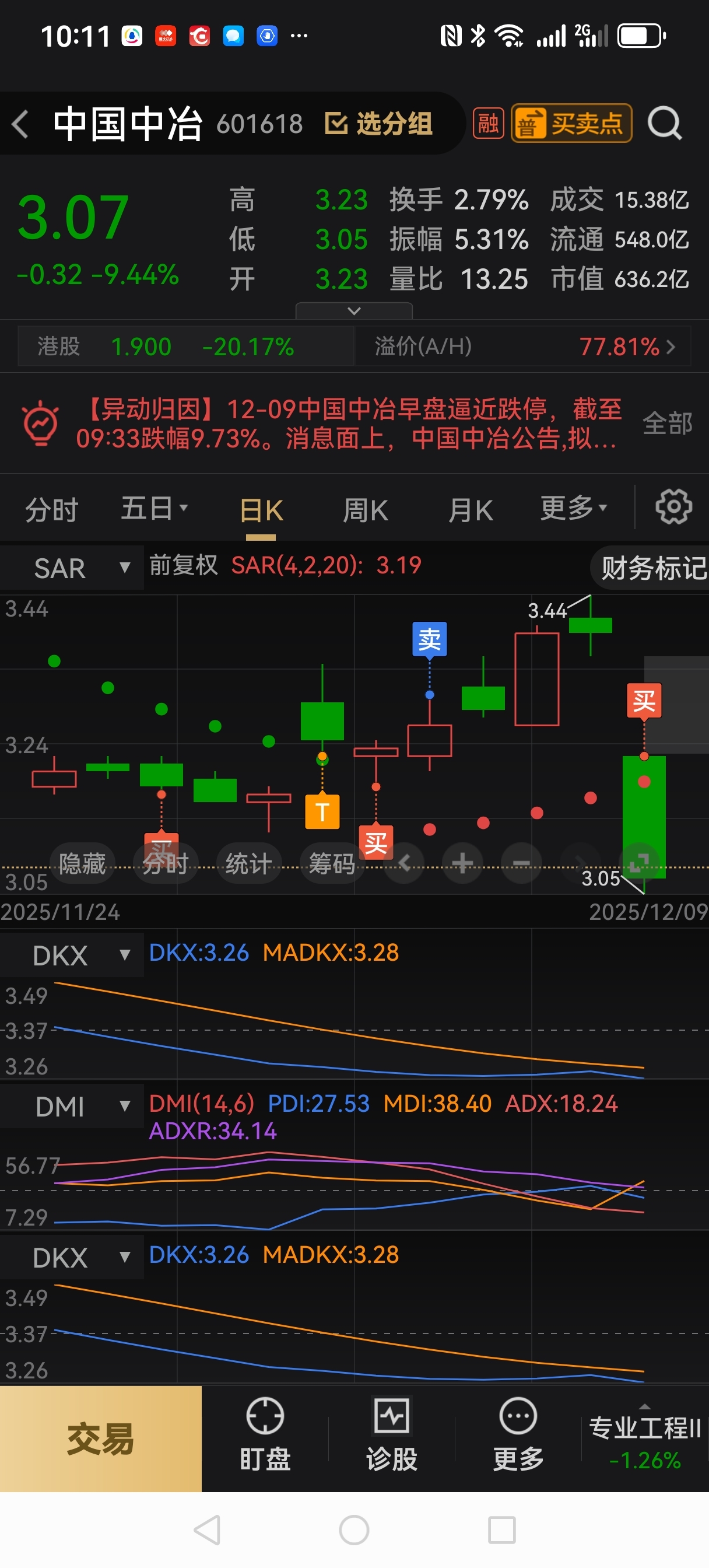Select the 日K tab
This screenshot has width=709, height=1568.
[x=261, y=510]
